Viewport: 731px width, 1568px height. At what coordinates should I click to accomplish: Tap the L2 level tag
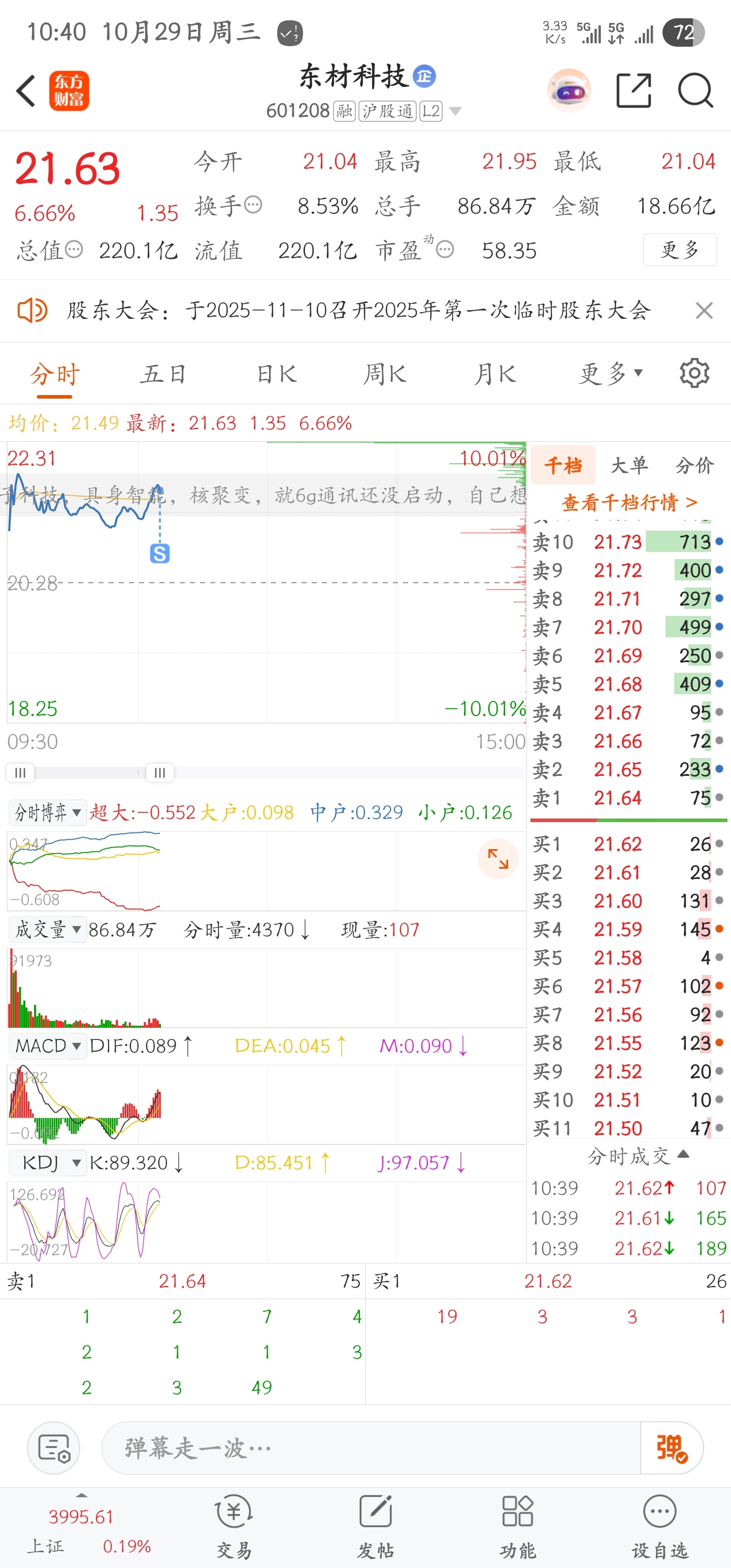(431, 111)
